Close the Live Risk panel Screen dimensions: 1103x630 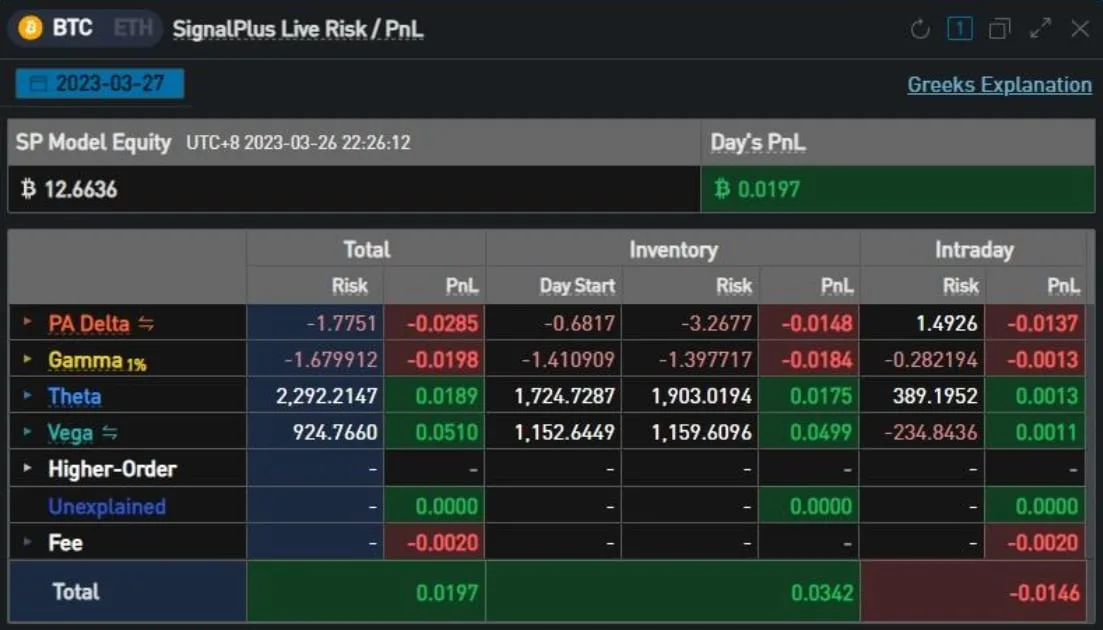pyautogui.click(x=1080, y=29)
